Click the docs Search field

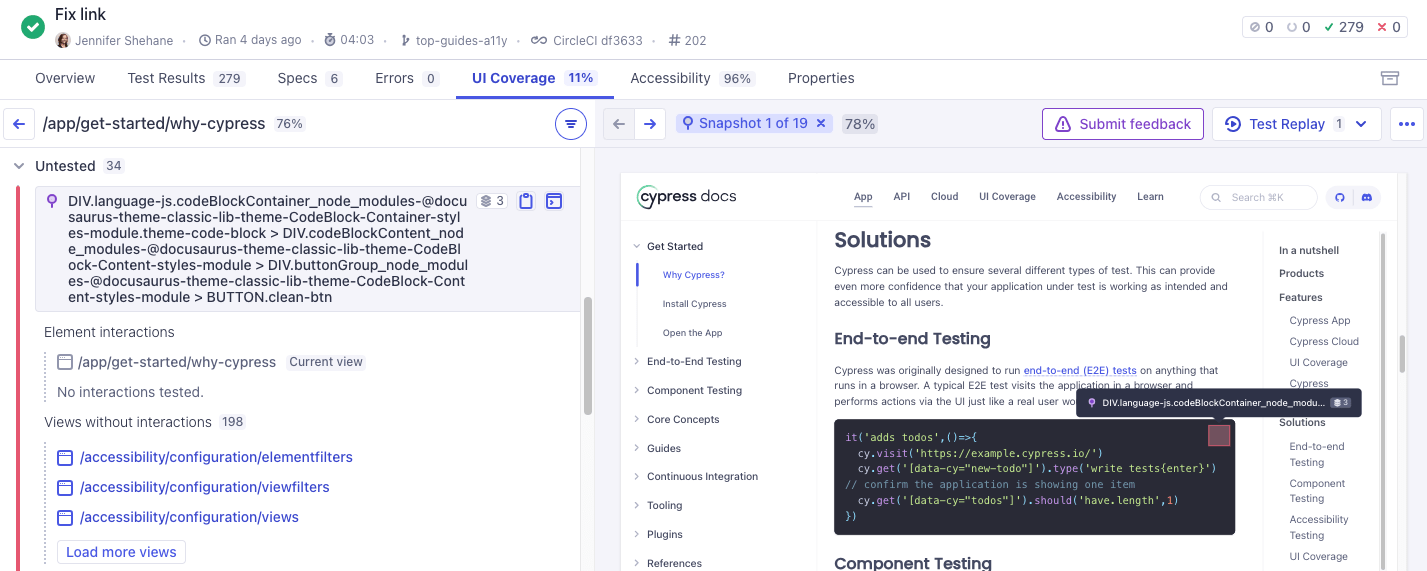pos(1259,197)
